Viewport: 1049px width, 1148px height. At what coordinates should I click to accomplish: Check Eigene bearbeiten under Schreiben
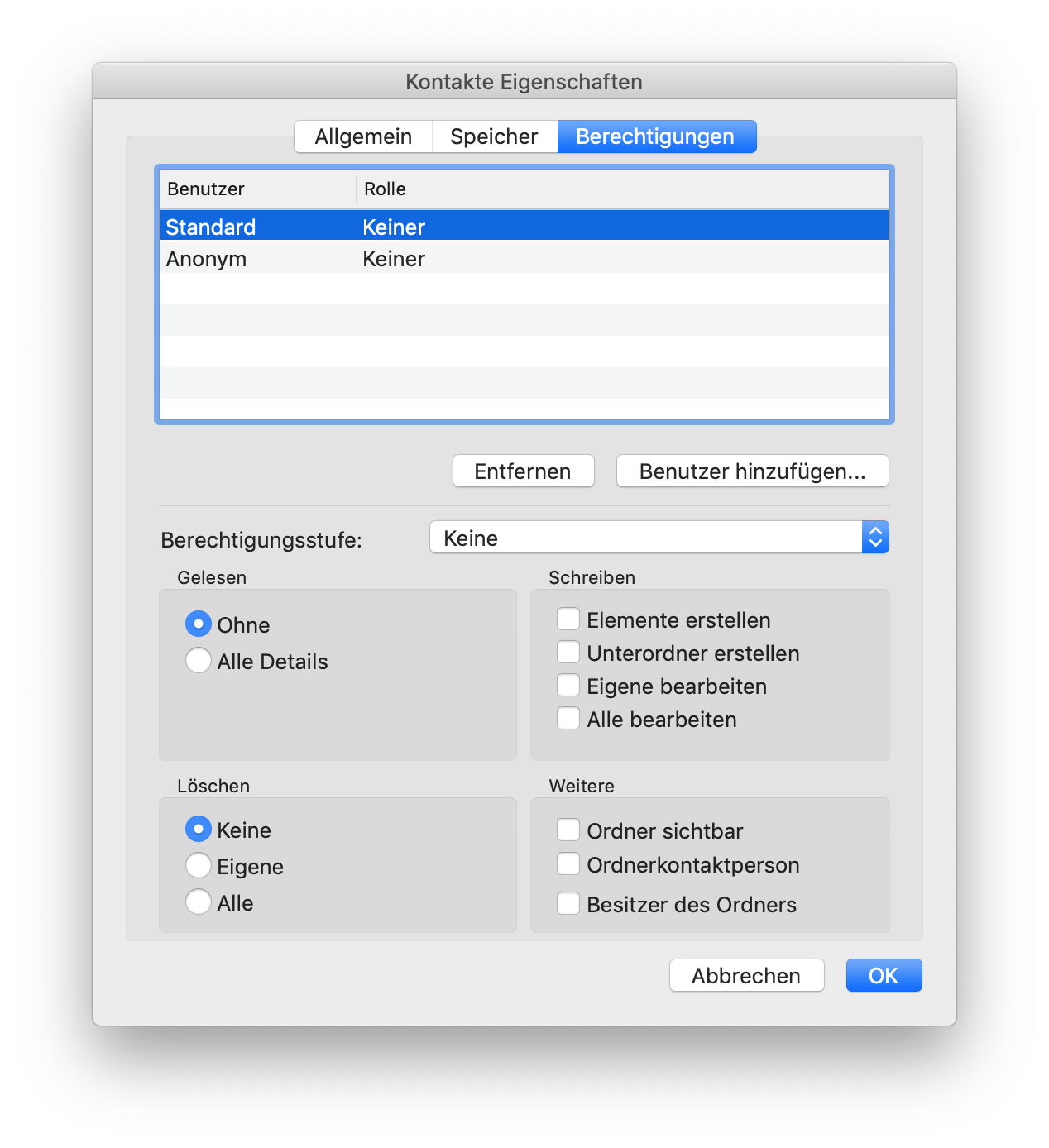tap(568, 685)
